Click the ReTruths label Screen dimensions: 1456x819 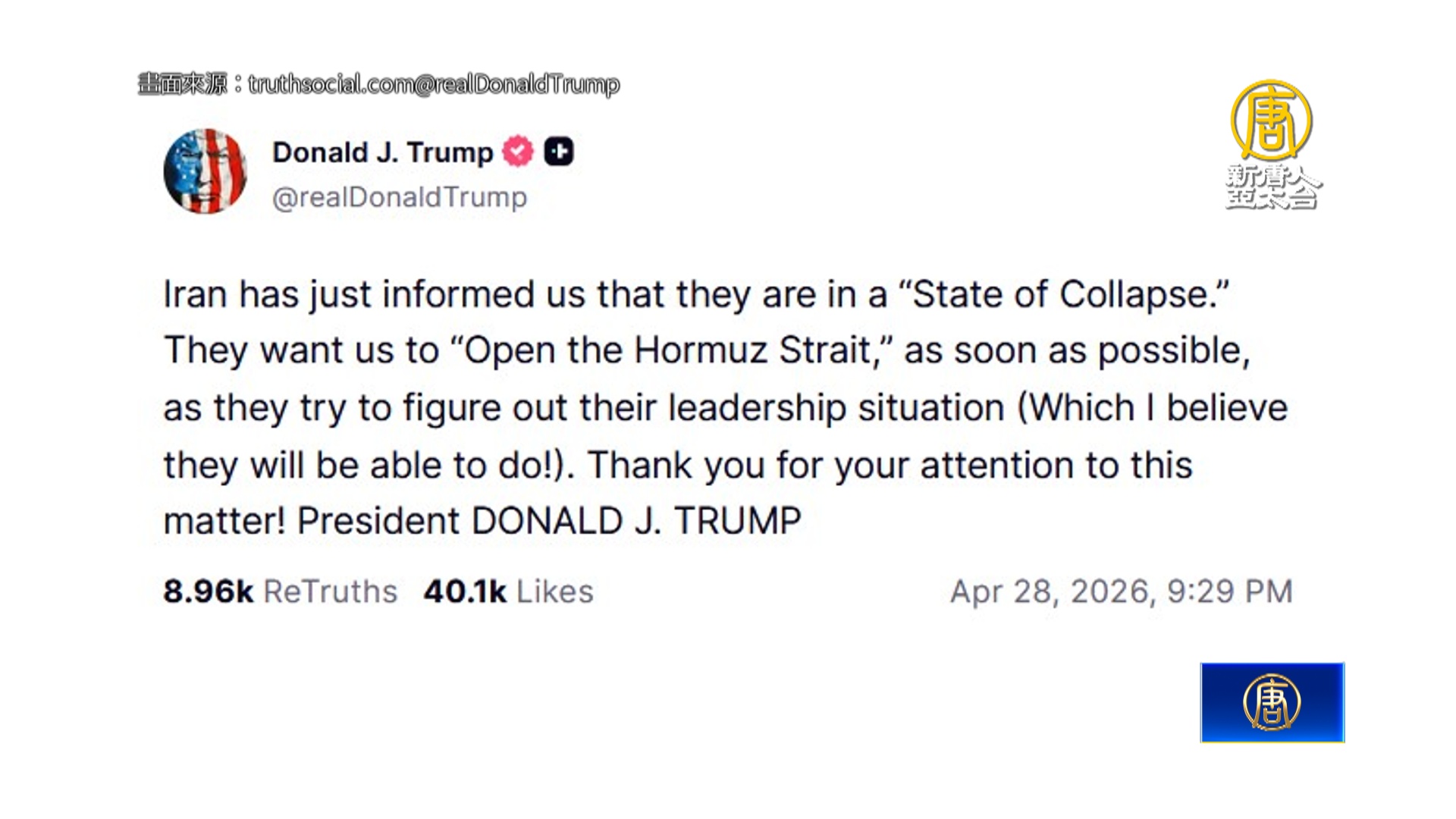click(330, 591)
